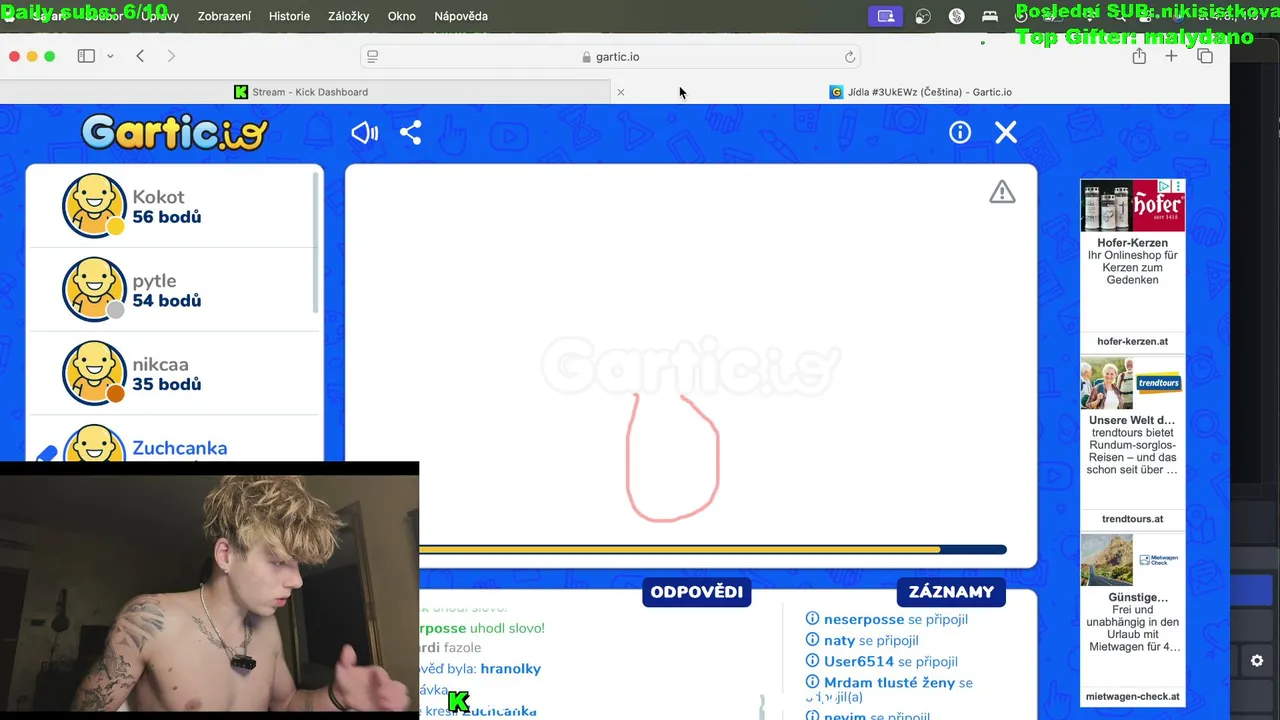The image size is (1280, 720).
Task: Select player name nikcaa
Action: click(x=160, y=365)
